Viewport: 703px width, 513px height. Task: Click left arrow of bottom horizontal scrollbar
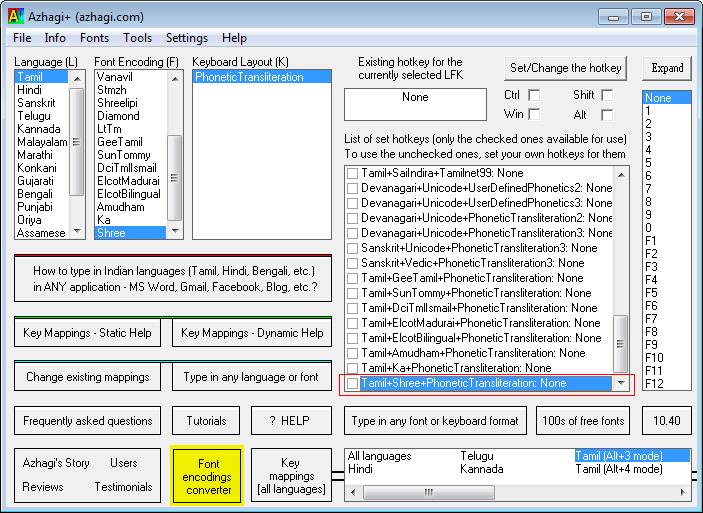tap(353, 492)
